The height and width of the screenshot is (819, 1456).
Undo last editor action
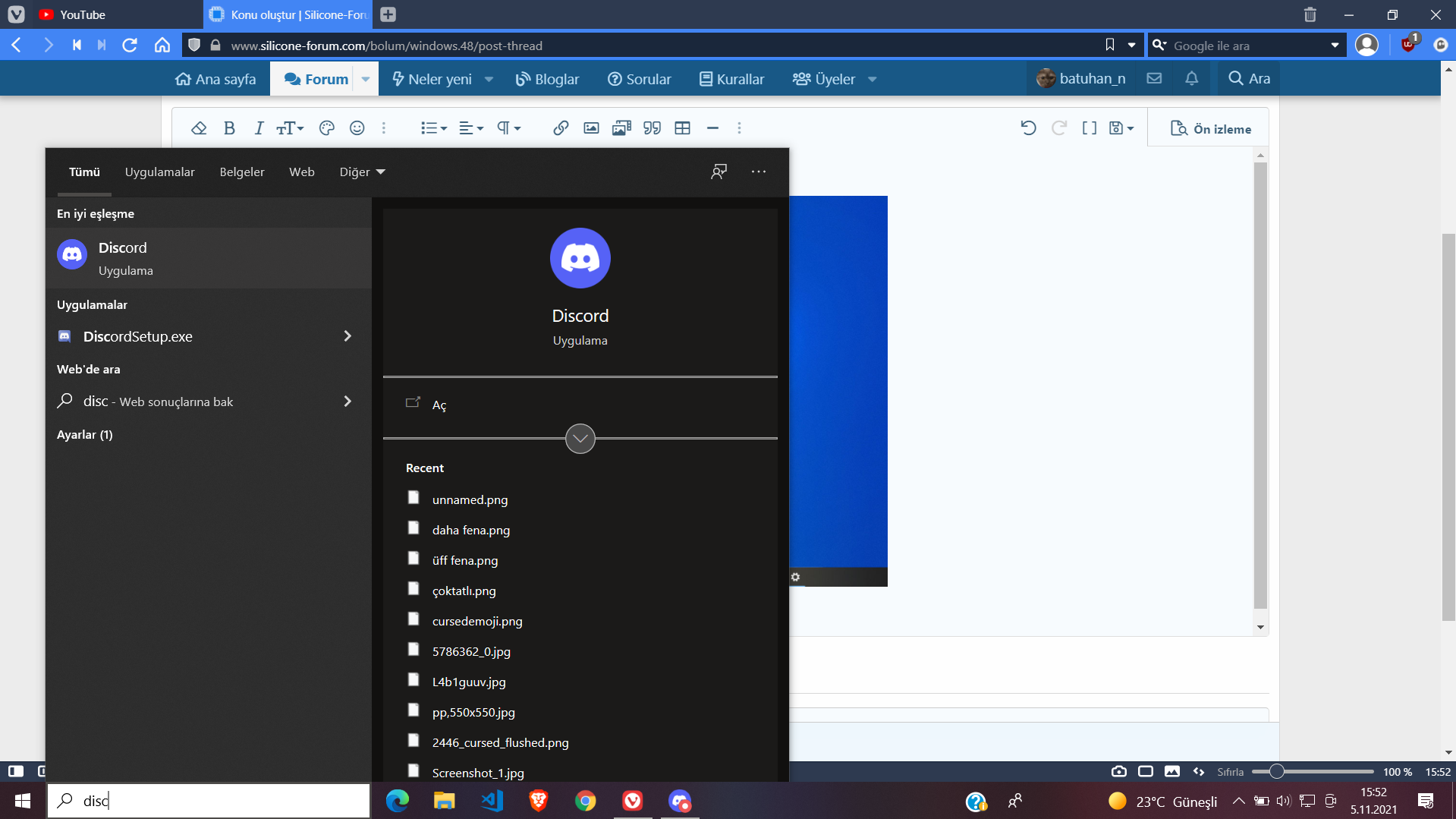1028,128
